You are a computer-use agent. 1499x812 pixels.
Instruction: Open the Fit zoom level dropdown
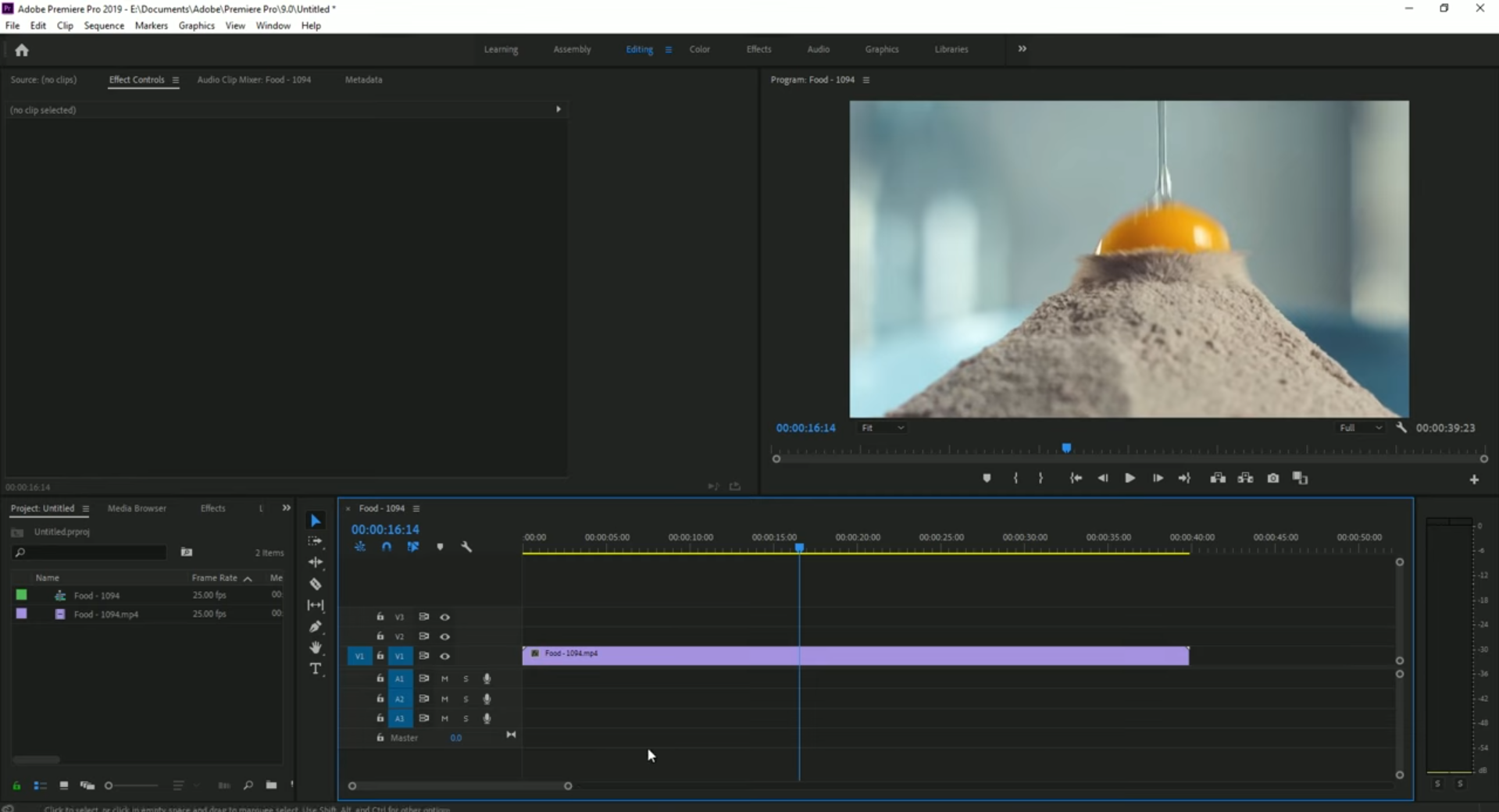tap(882, 428)
